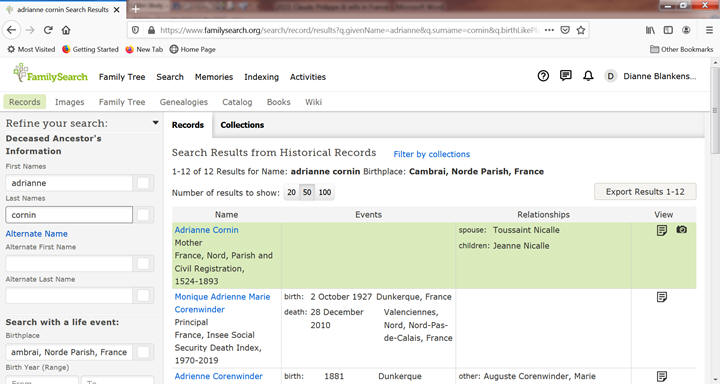
Task: Click the Last Names input field
Action: [69, 215]
